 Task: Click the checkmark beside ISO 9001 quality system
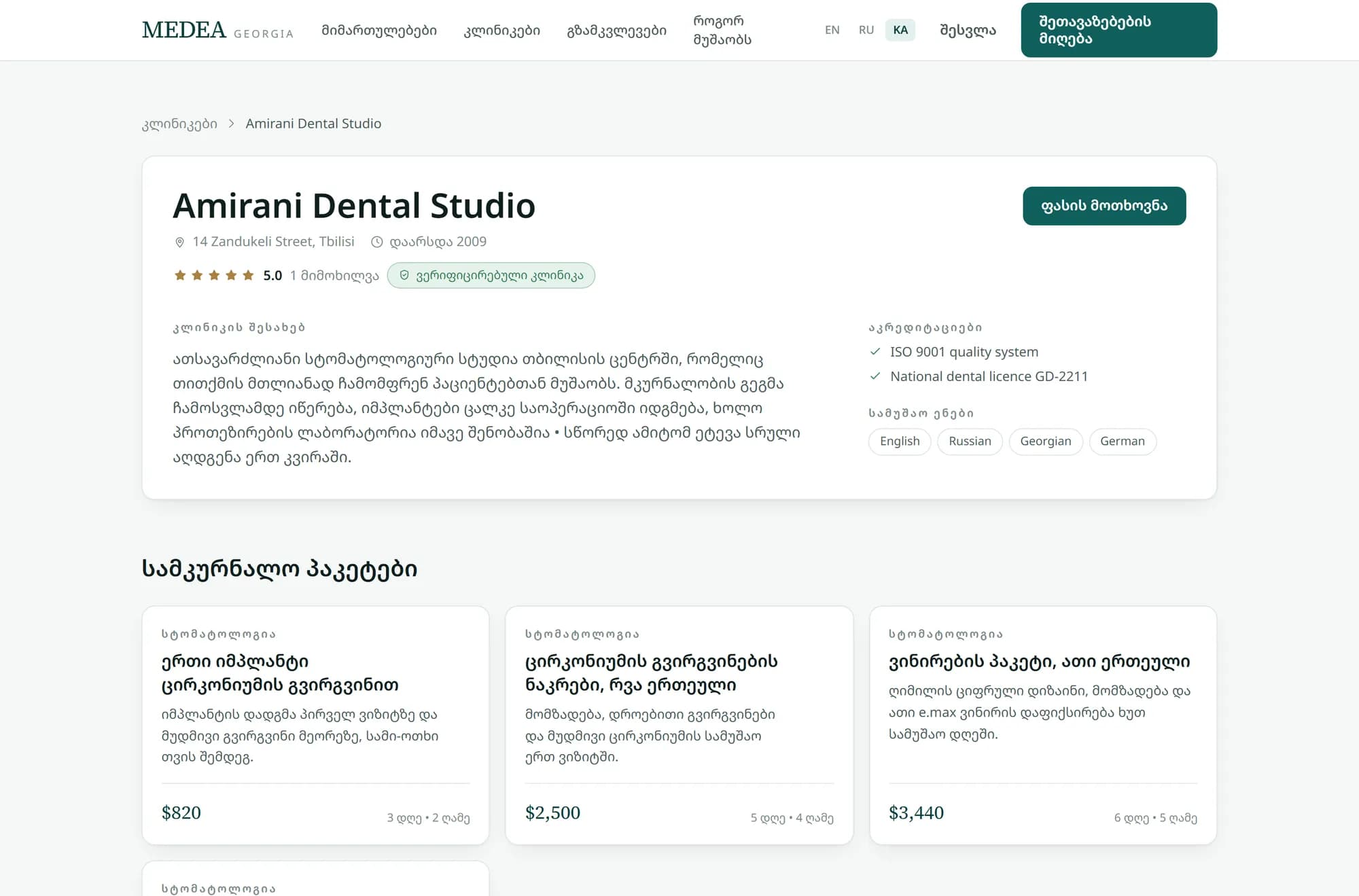click(x=875, y=352)
